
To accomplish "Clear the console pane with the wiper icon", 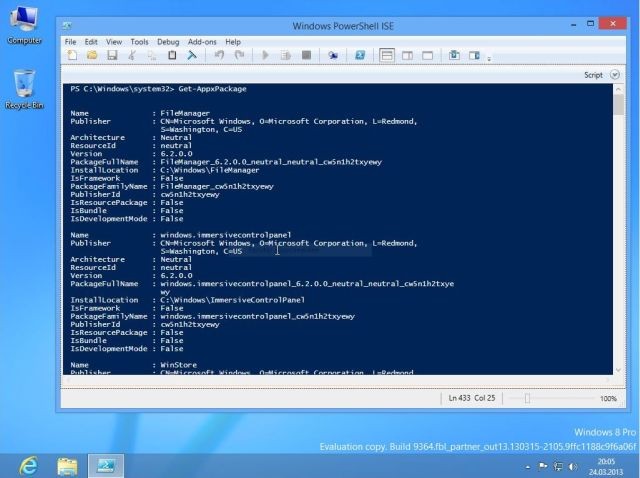I will 192,55.
